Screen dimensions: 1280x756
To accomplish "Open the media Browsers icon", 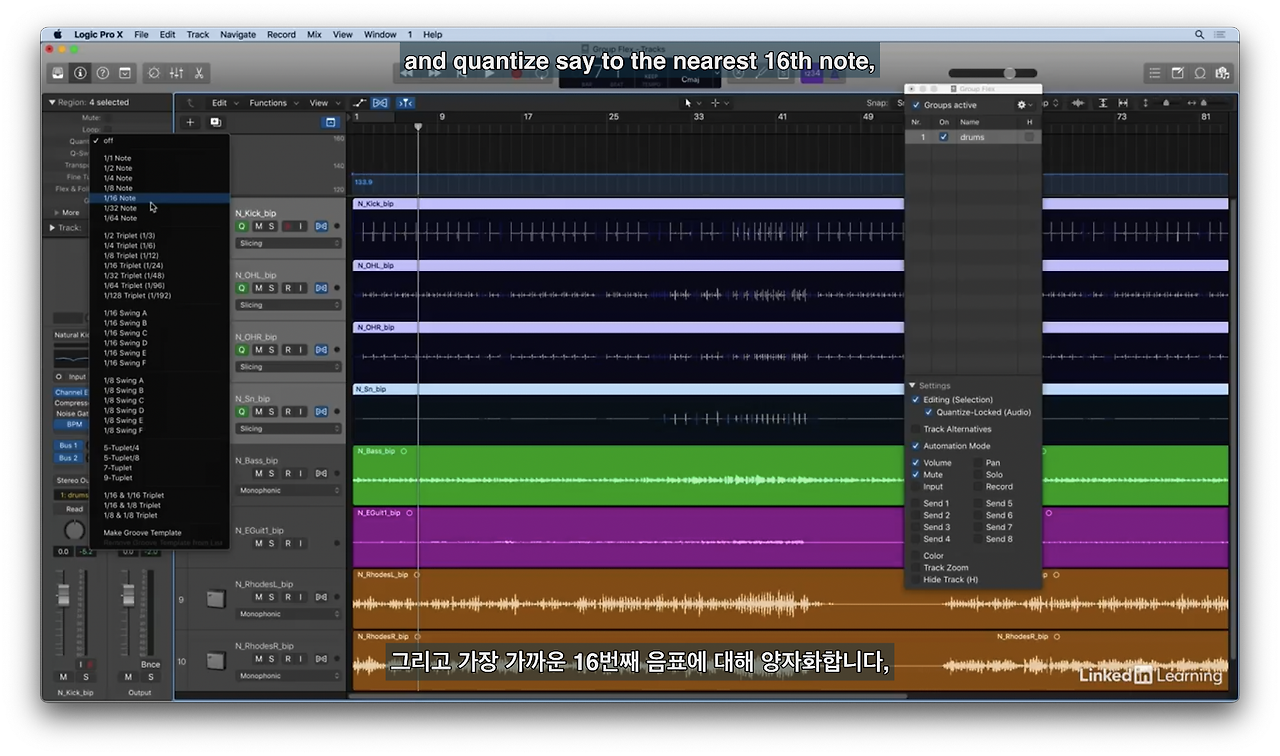I will click(1221, 73).
